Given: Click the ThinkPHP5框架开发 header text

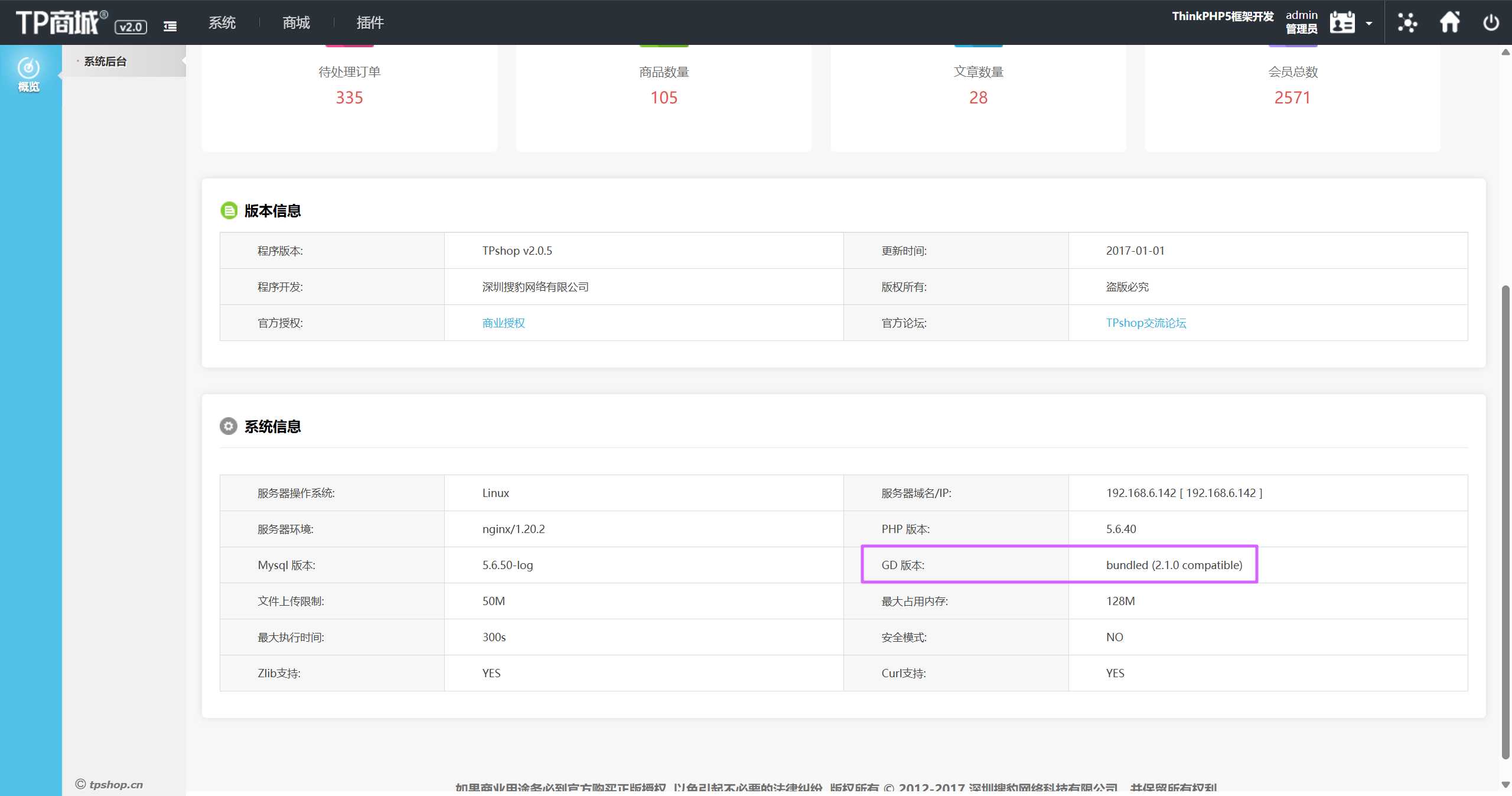Looking at the screenshot, I should (1223, 16).
